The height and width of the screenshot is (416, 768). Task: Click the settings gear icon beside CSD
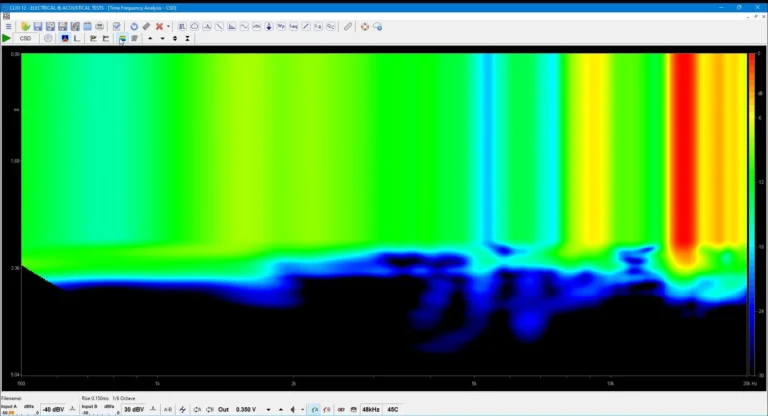click(x=48, y=39)
